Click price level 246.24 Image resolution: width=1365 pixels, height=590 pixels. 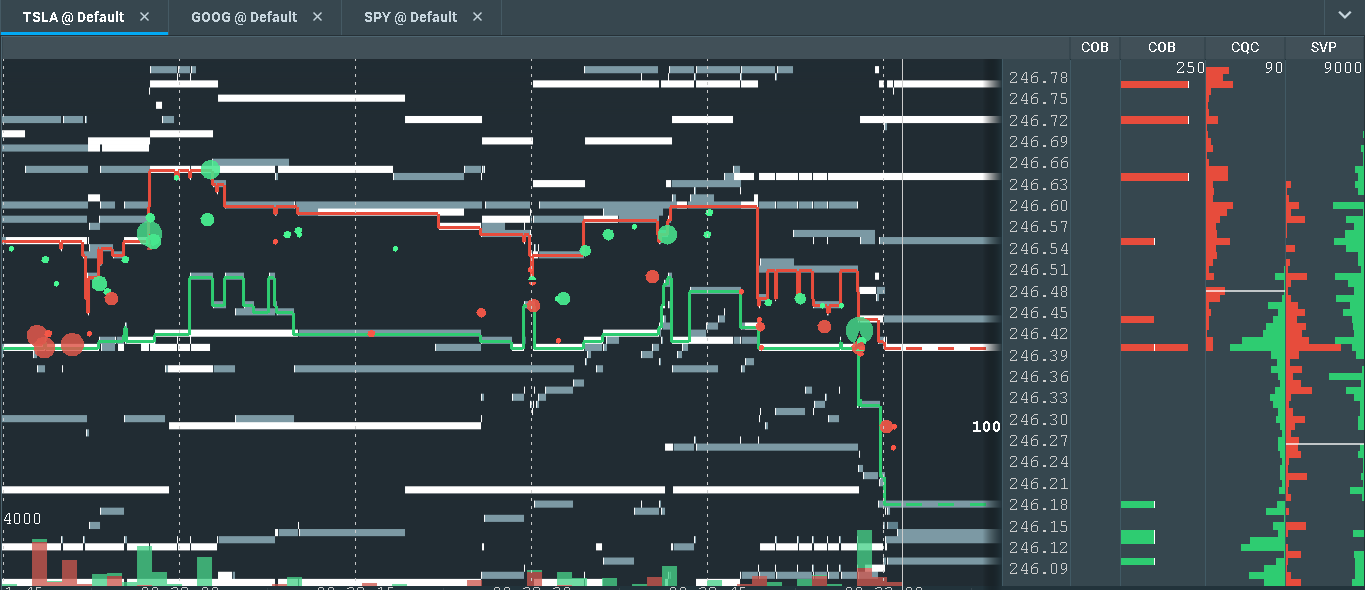point(1038,462)
